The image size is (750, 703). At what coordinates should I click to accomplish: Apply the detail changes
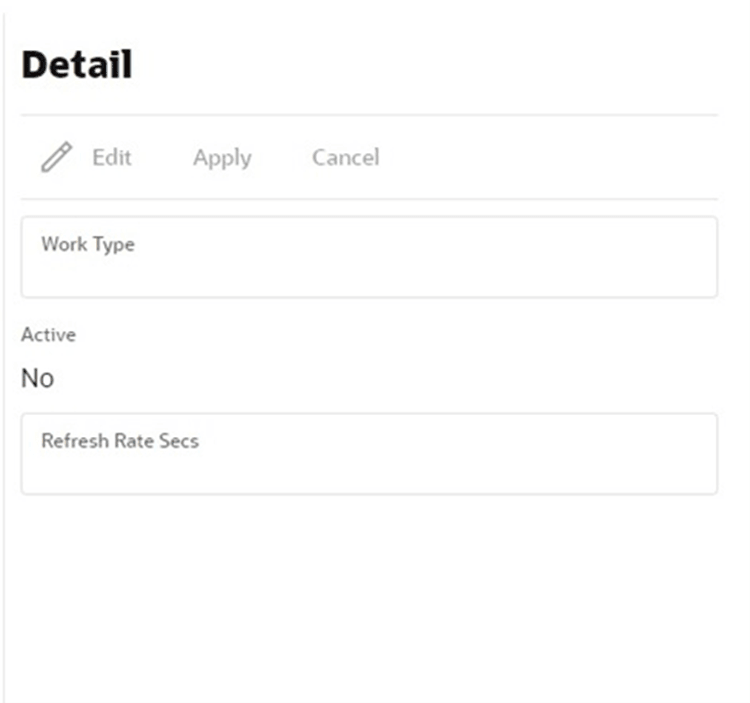coord(222,158)
